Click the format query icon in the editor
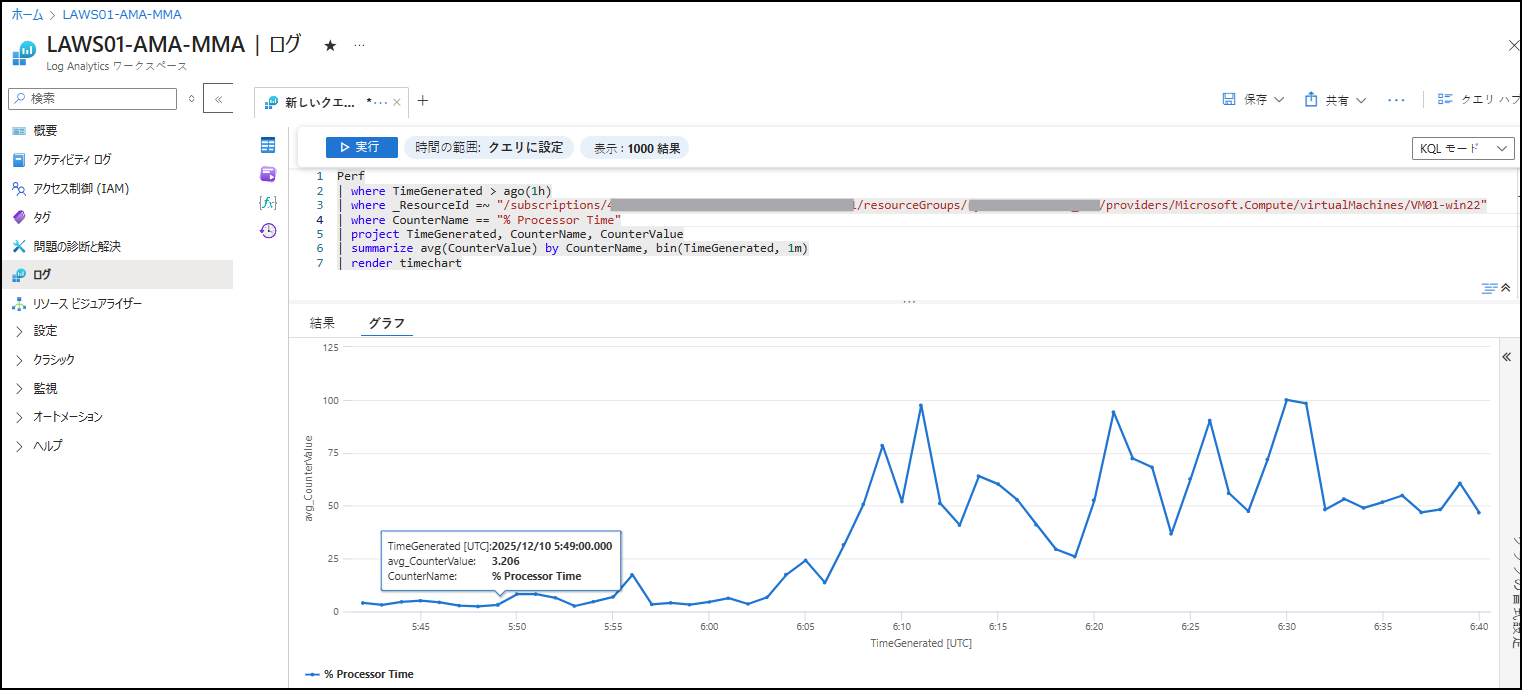This screenshot has height=690, width=1522. 1489,288
